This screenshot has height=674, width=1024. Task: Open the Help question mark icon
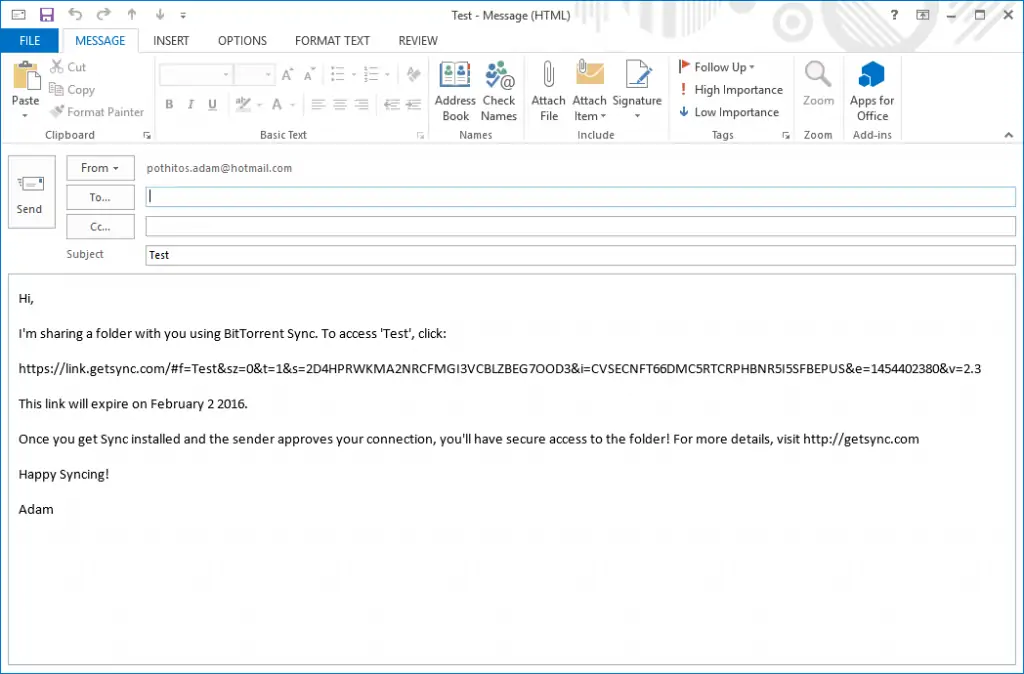pos(894,15)
